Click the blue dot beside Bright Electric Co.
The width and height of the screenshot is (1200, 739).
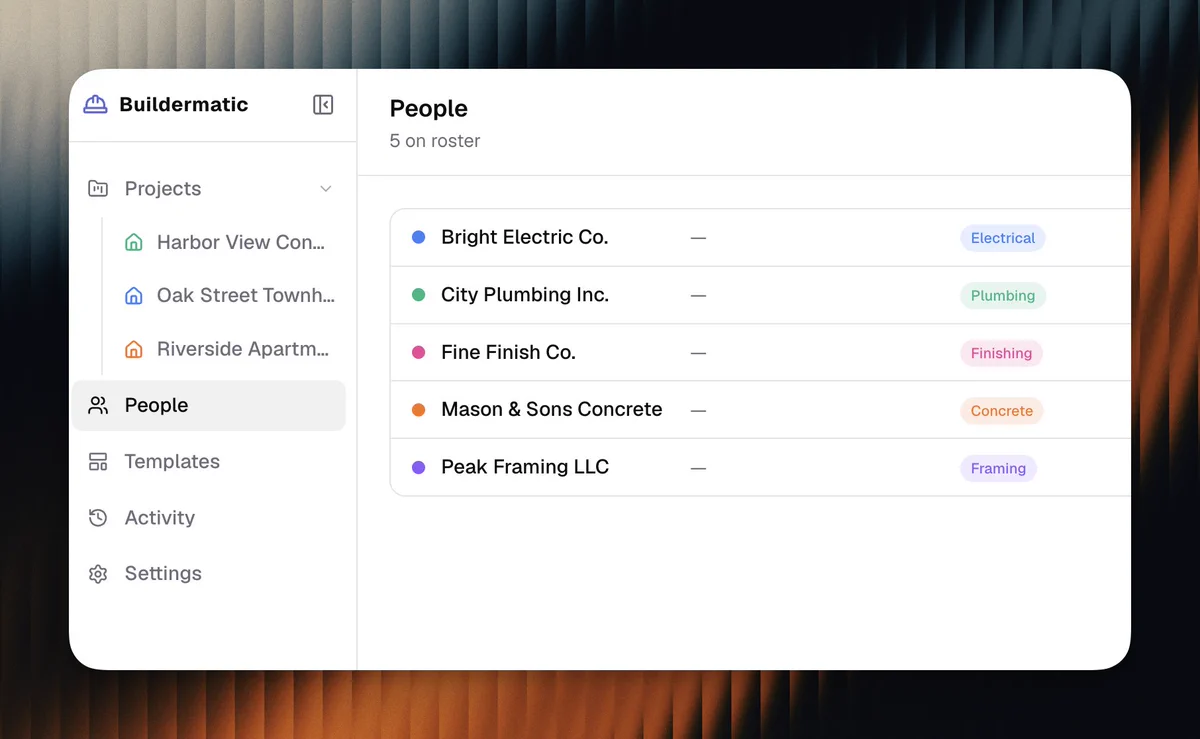tap(419, 237)
